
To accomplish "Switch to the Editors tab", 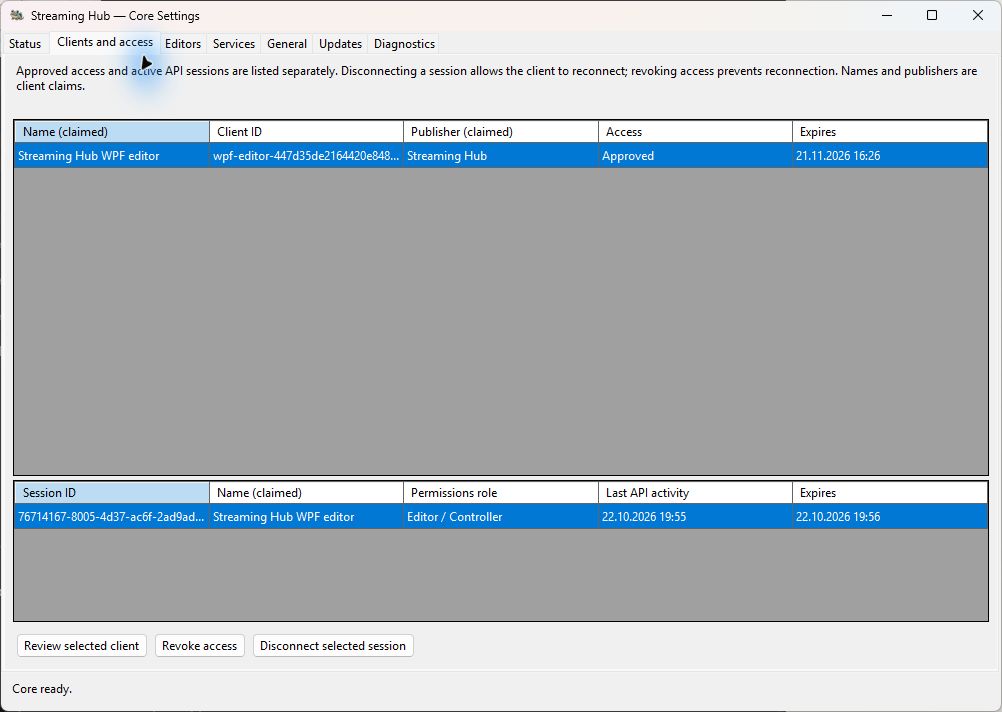I will coord(183,43).
